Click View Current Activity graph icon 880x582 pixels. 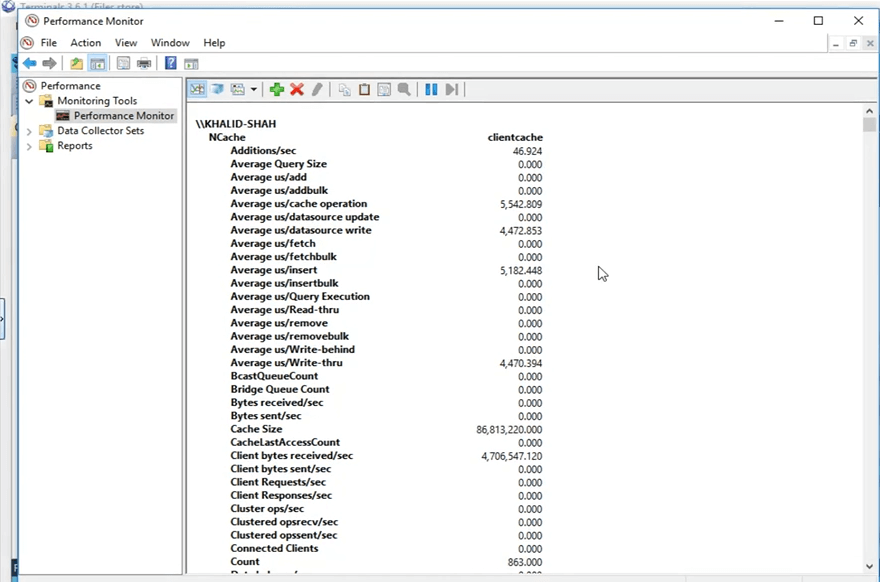(197, 89)
